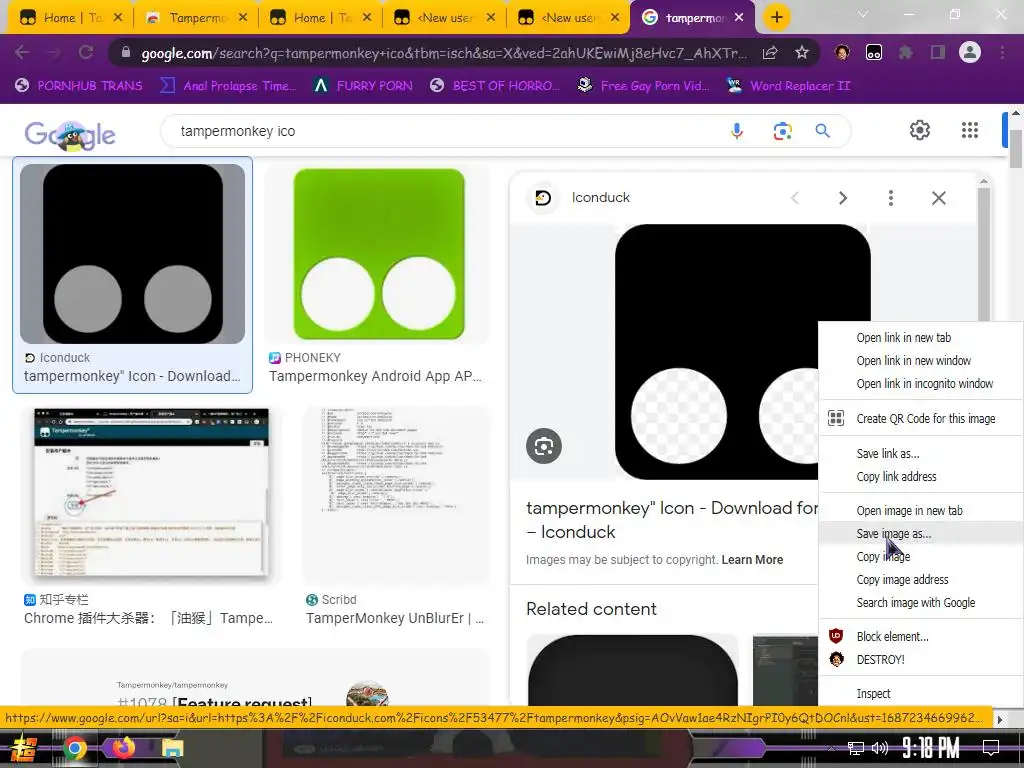Select the green PHONEKY Tampermonkey thumbnail
This screenshot has height=768, width=1024.
pyautogui.click(x=379, y=254)
